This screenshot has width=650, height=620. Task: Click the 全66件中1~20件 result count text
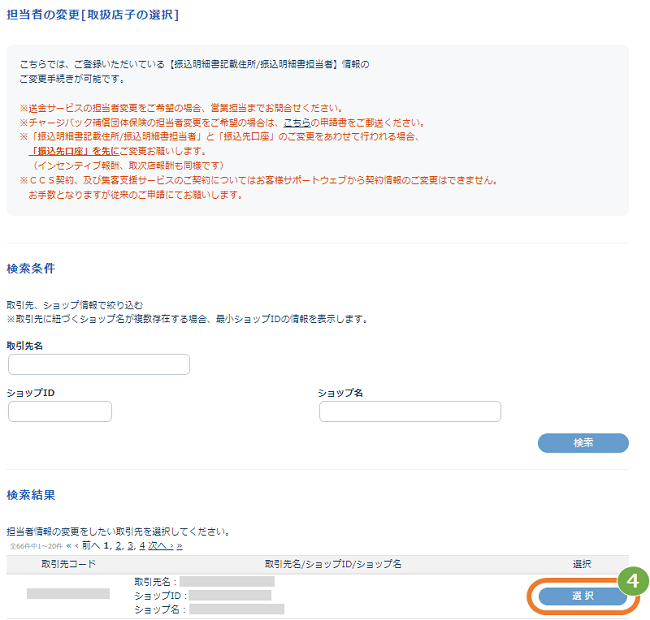tap(36, 546)
